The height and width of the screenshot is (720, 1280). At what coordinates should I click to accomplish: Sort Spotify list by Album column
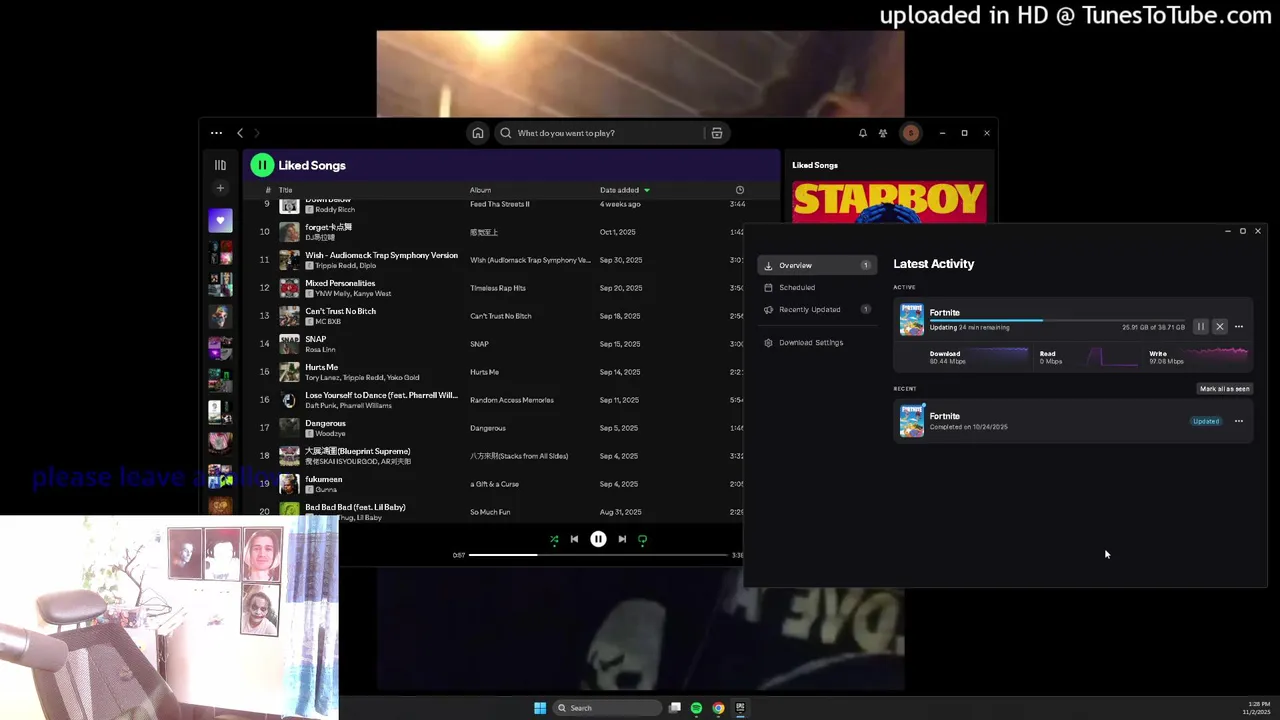(x=481, y=190)
